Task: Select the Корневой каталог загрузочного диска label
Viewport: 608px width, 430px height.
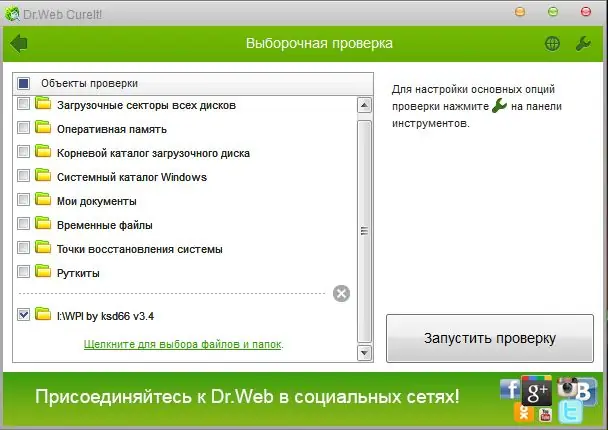Action: click(x=153, y=153)
